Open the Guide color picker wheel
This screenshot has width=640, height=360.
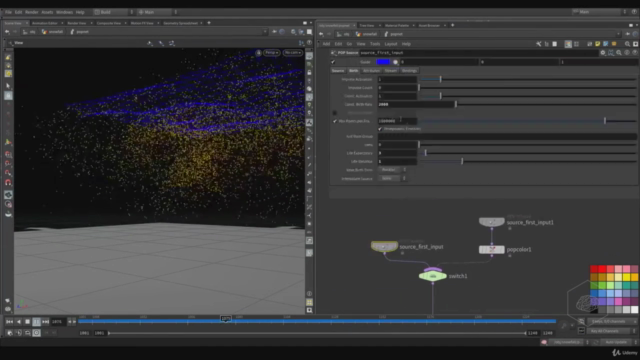395,62
